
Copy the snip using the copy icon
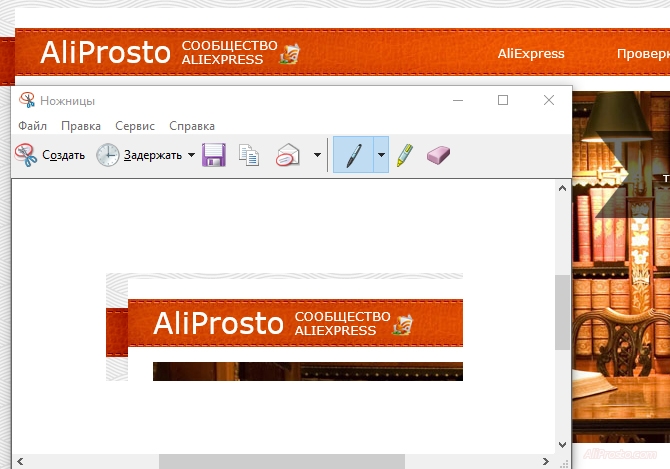click(x=249, y=155)
